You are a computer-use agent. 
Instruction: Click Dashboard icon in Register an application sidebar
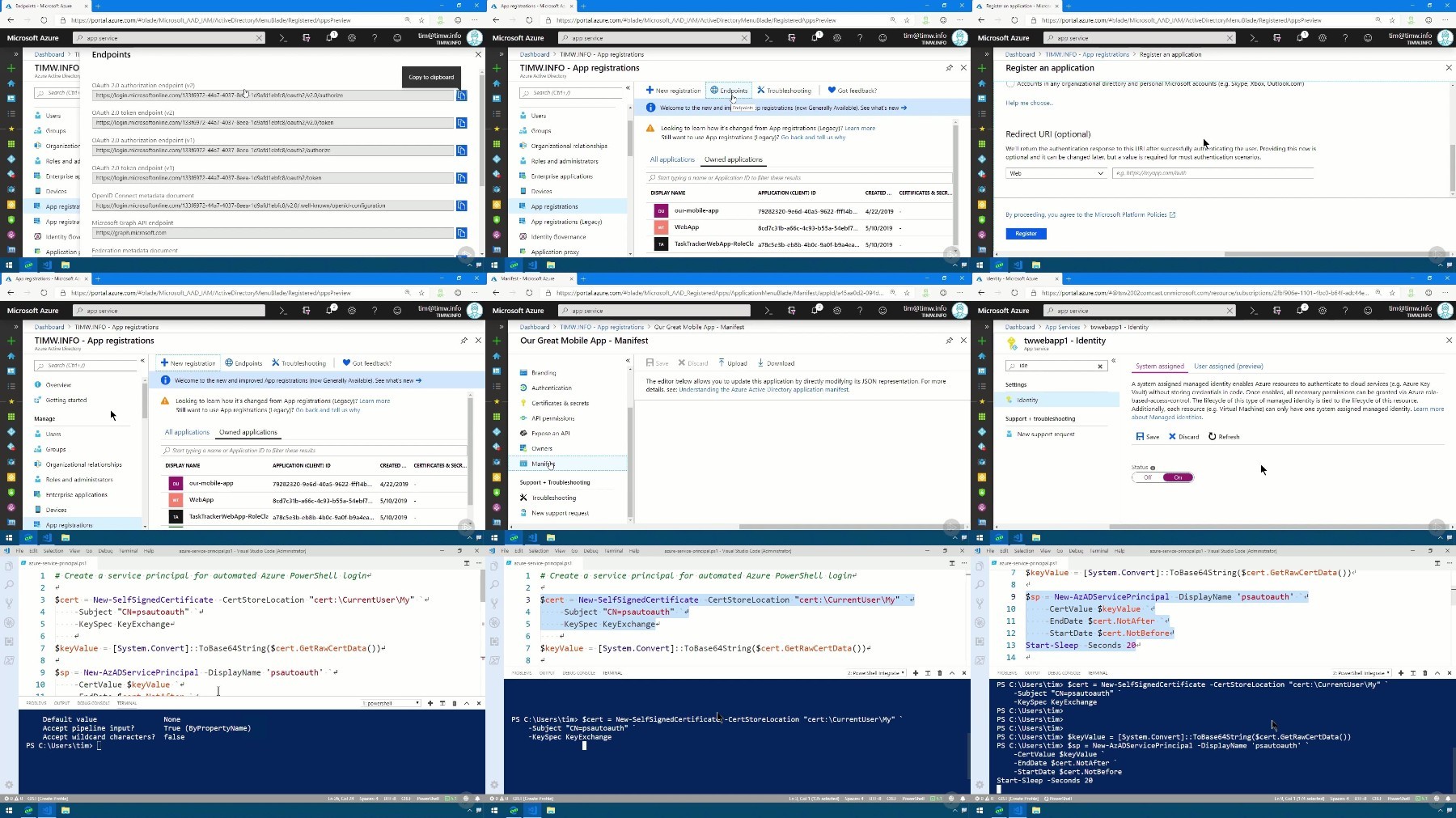click(981, 98)
